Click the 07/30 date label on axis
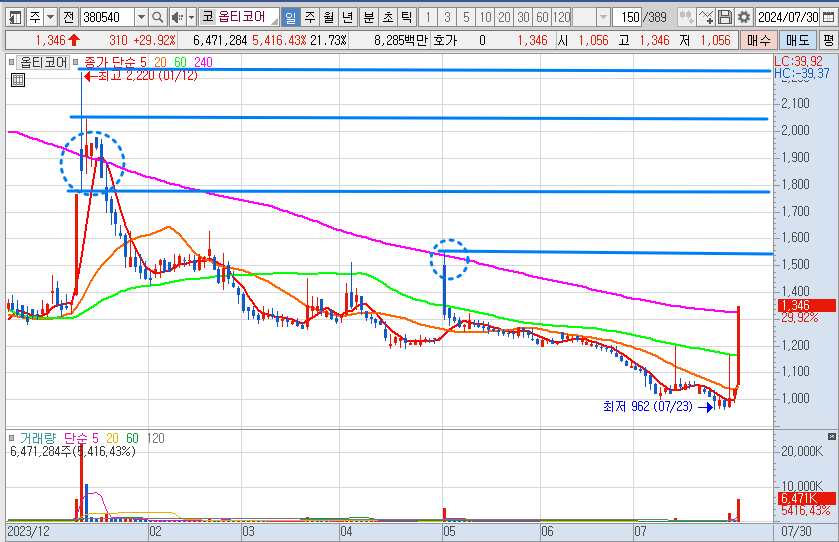Viewport: 839px width, 542px height. click(x=796, y=531)
